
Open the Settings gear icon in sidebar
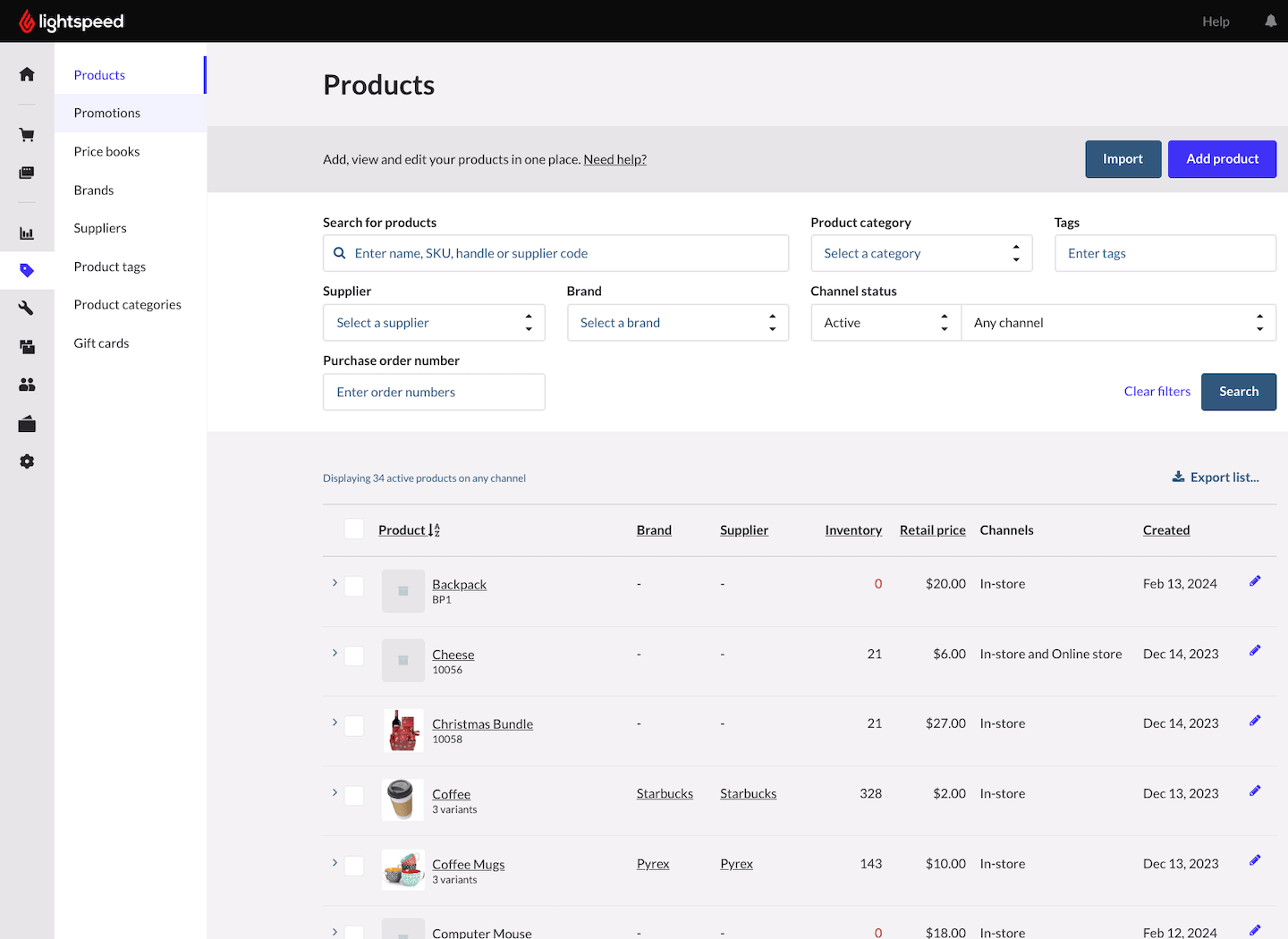[x=27, y=461]
